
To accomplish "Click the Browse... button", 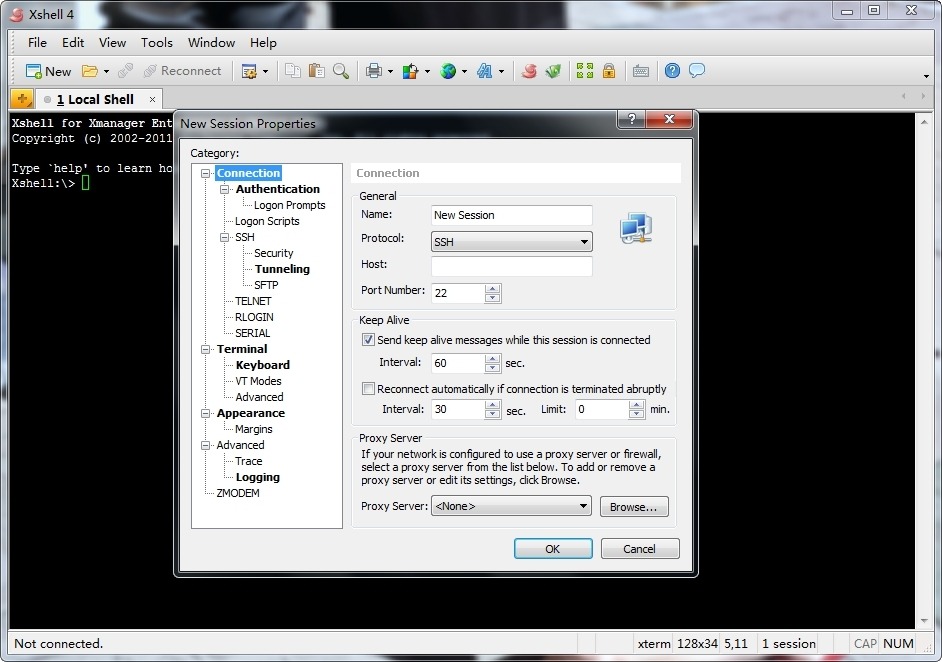I will 634,506.
